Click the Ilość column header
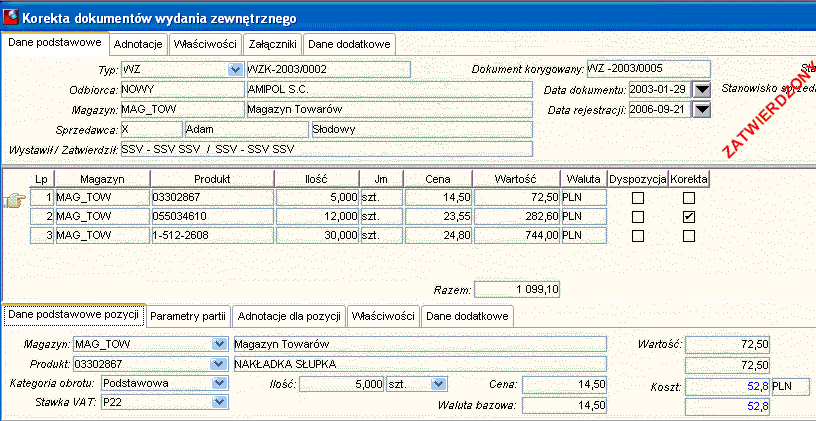816x421 pixels. pyautogui.click(x=317, y=179)
